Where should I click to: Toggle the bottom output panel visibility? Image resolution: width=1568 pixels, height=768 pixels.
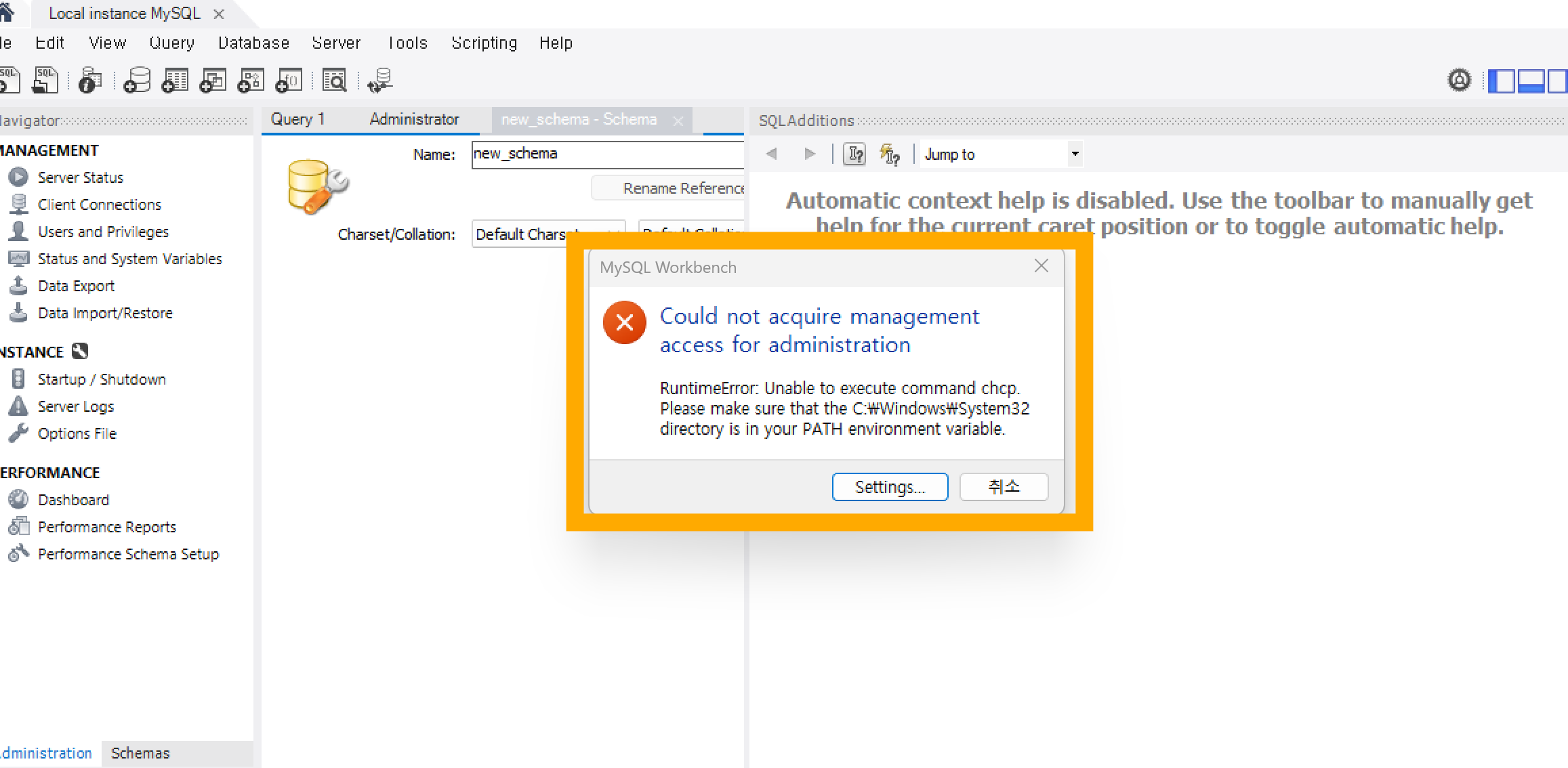pyautogui.click(x=1531, y=81)
